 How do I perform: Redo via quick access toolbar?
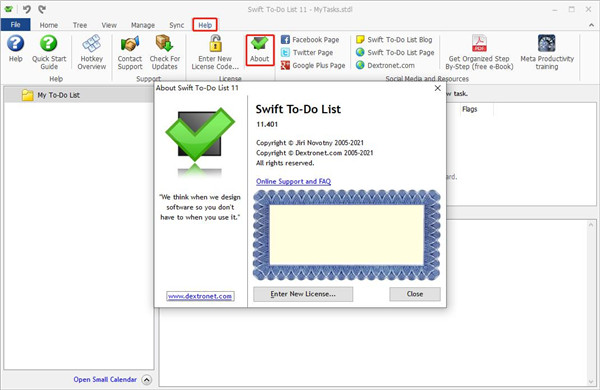click(x=42, y=9)
